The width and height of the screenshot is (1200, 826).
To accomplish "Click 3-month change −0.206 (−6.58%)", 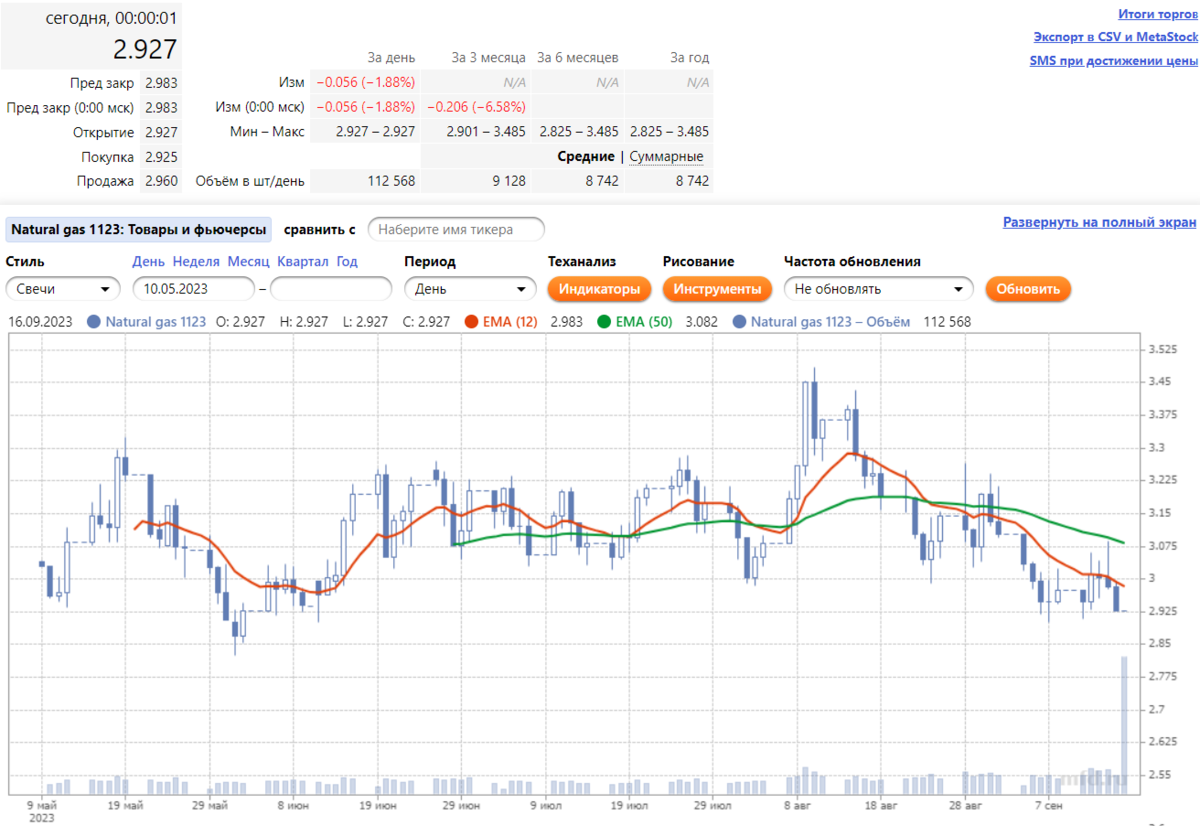I will tap(476, 107).
